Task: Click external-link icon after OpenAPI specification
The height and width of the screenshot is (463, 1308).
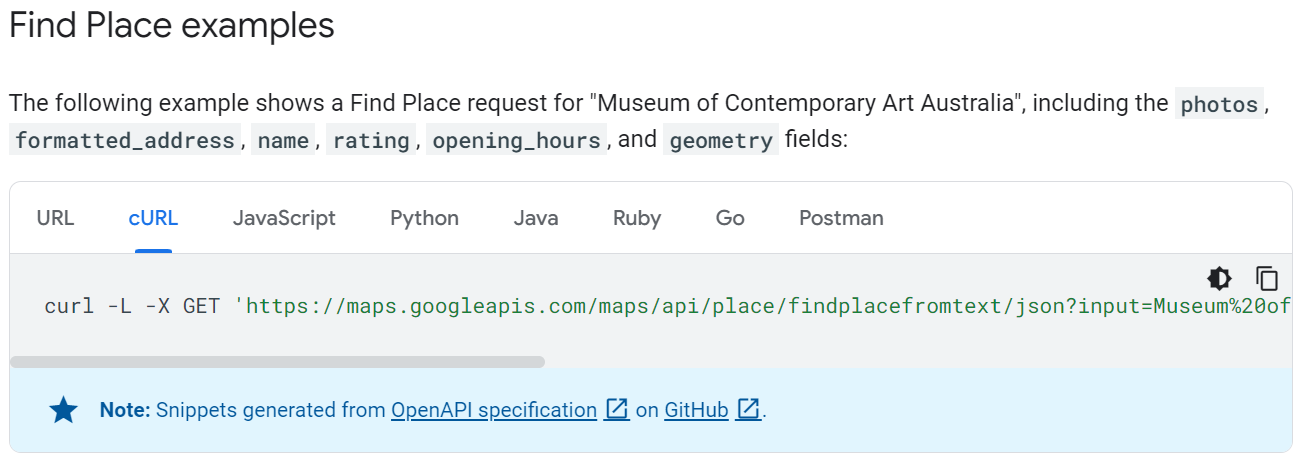Action: pos(618,409)
